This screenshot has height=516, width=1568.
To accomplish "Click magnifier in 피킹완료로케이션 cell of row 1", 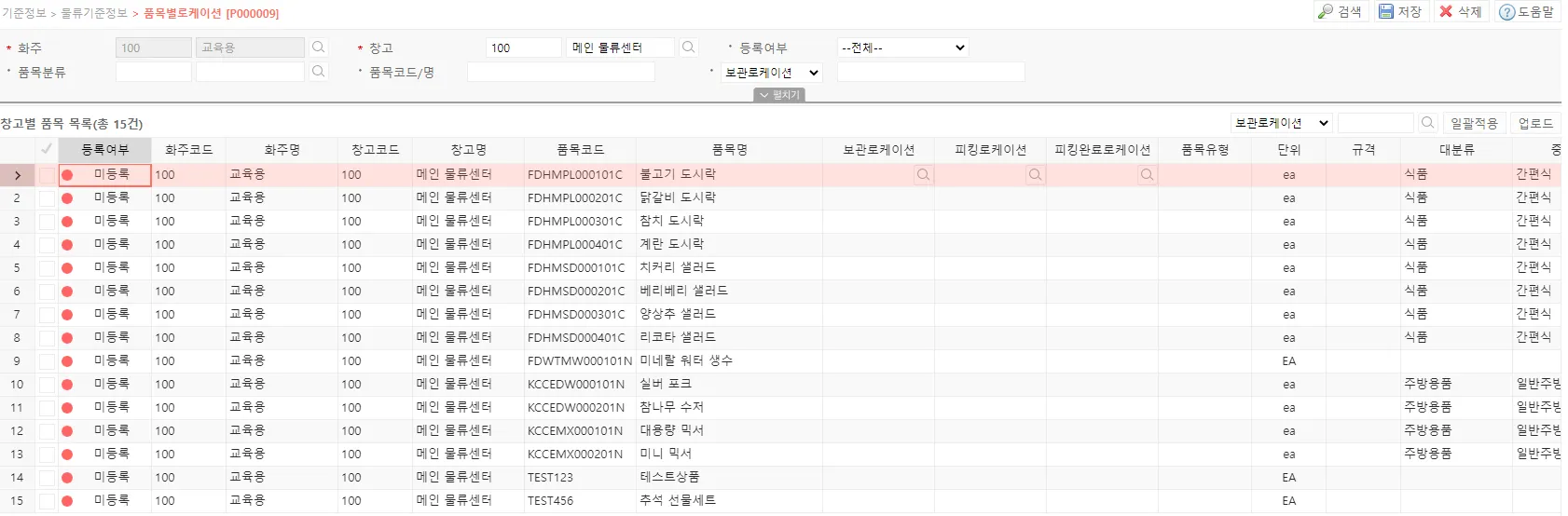I will pos(1147,174).
